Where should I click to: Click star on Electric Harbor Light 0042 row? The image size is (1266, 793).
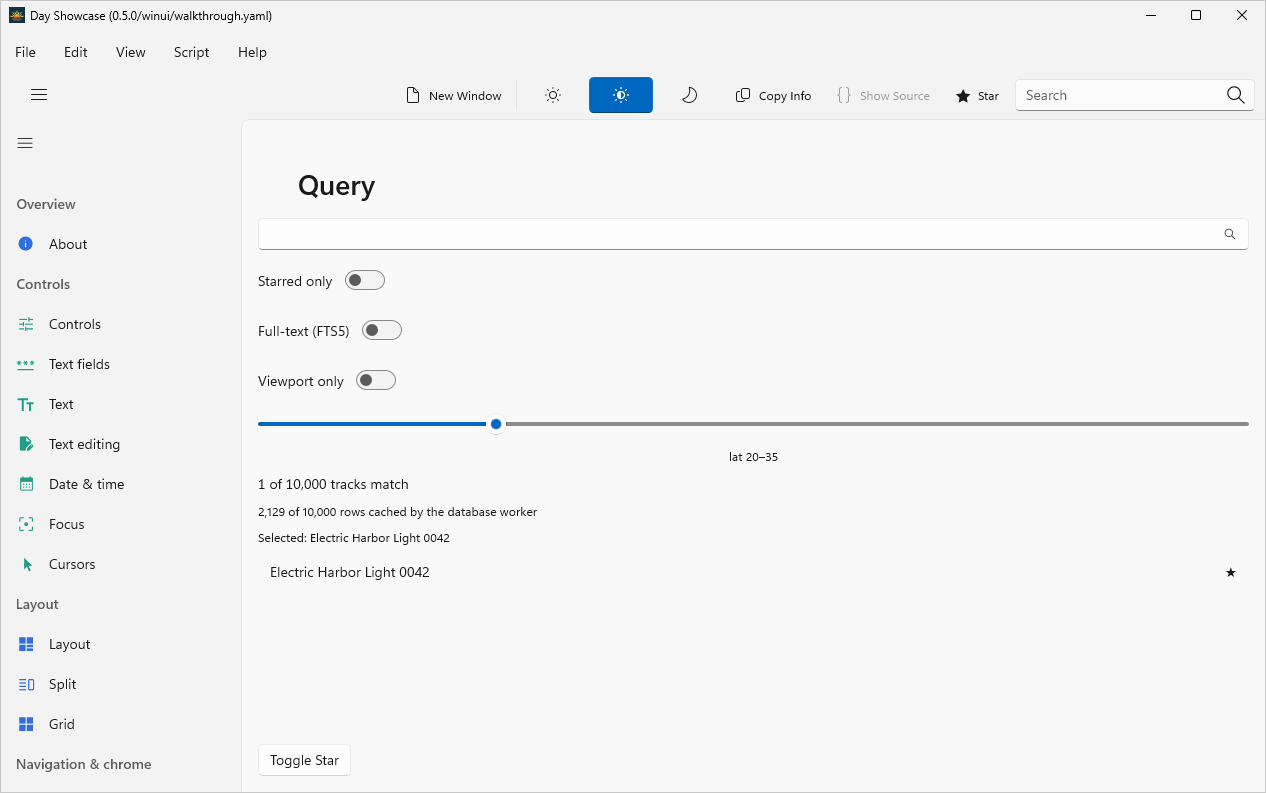coord(1231,572)
